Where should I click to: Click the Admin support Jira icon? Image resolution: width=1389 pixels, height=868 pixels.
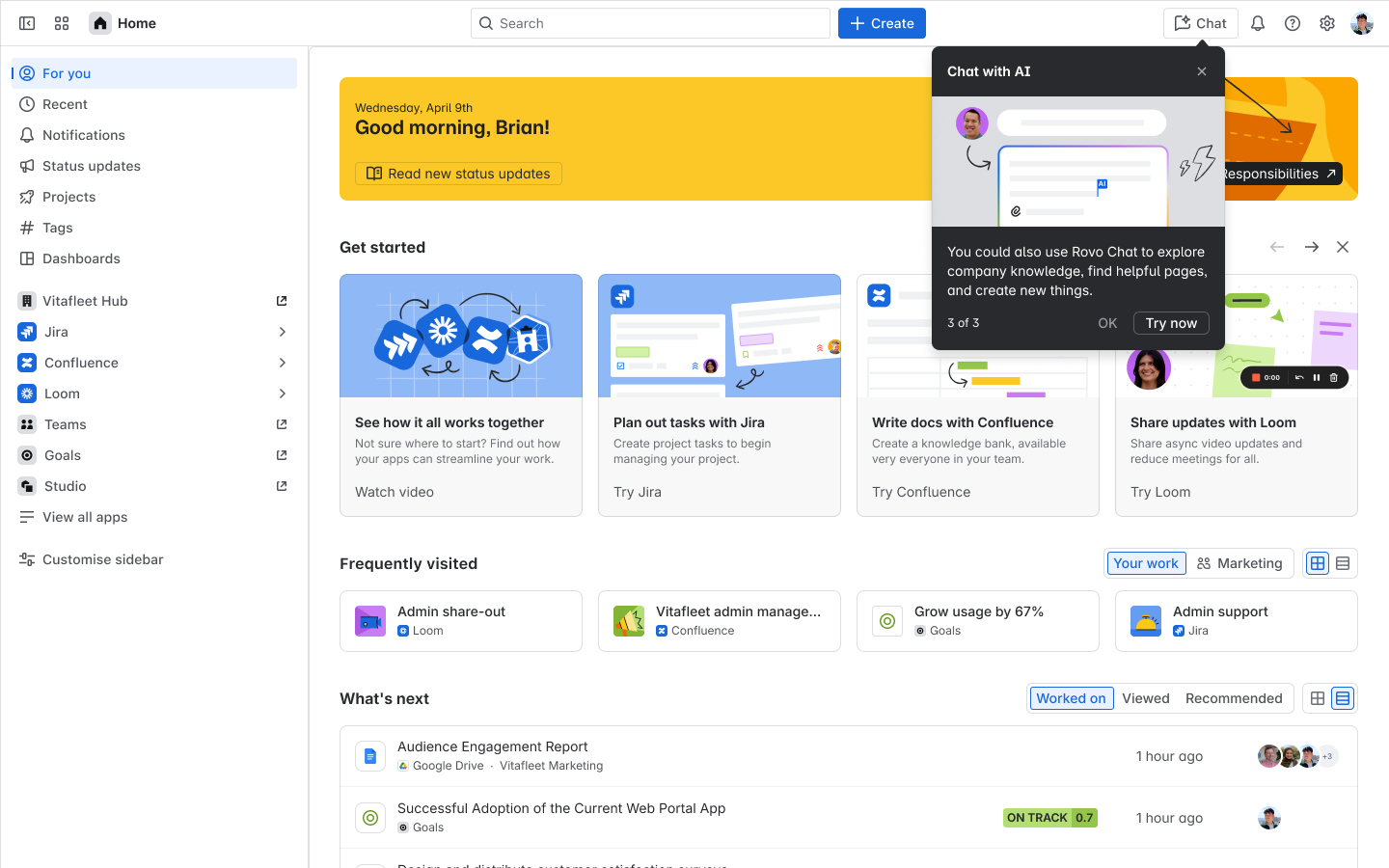click(1146, 621)
